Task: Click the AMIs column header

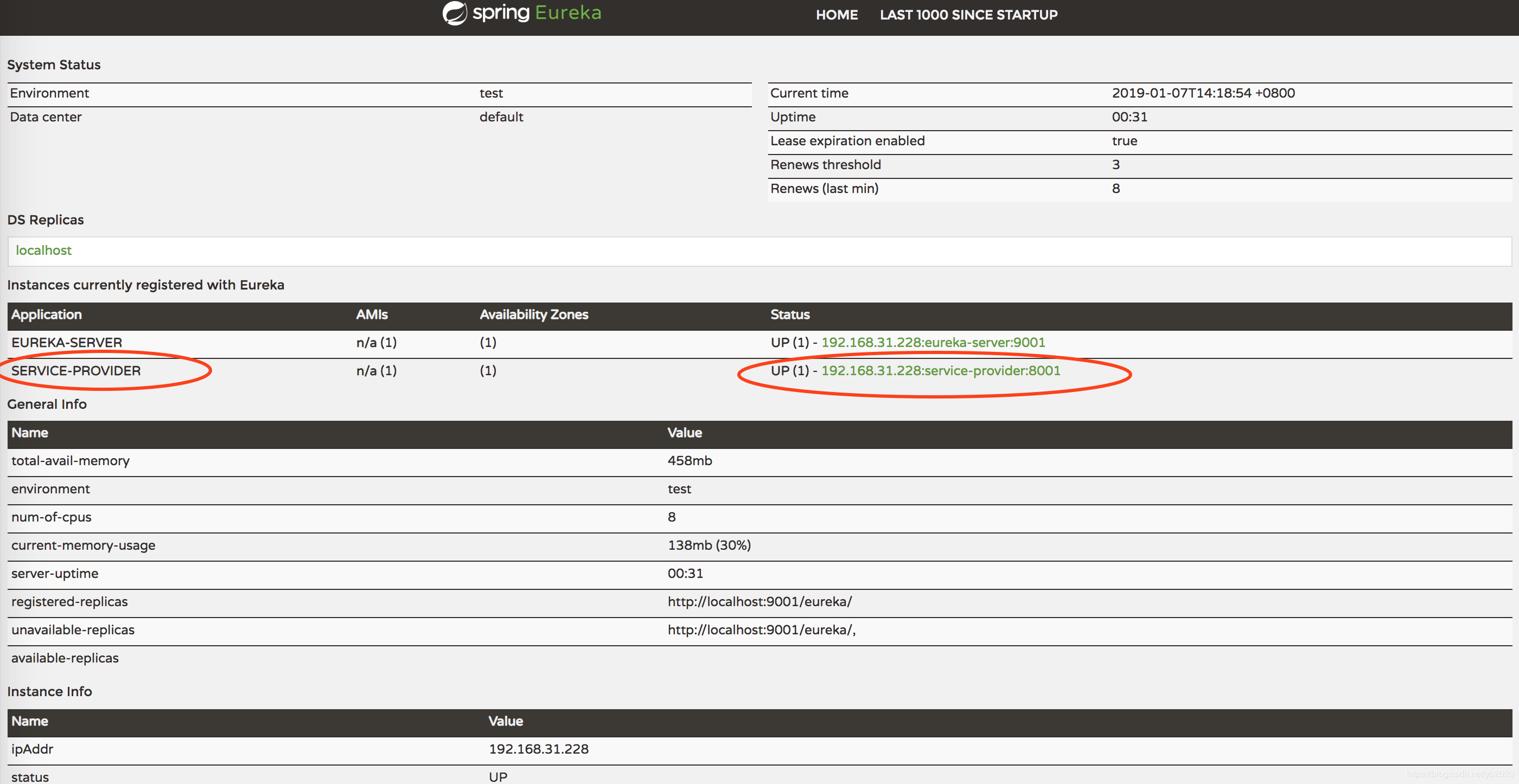Action: [372, 315]
